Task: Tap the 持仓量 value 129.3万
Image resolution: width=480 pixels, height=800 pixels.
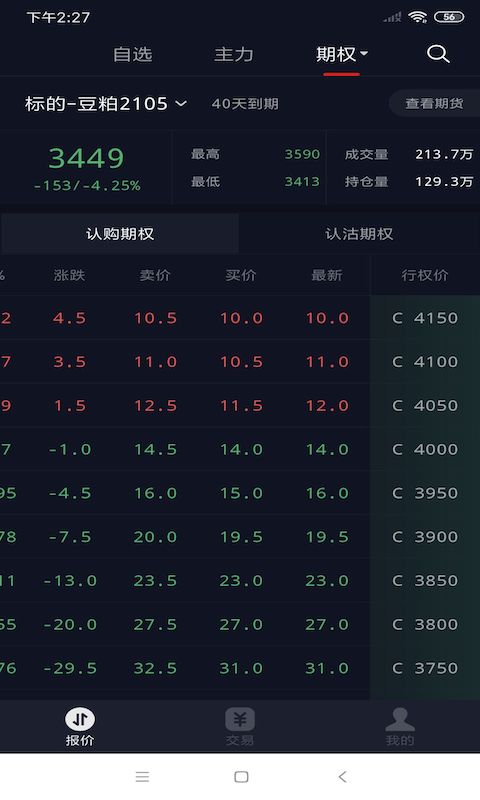Action: tap(444, 182)
